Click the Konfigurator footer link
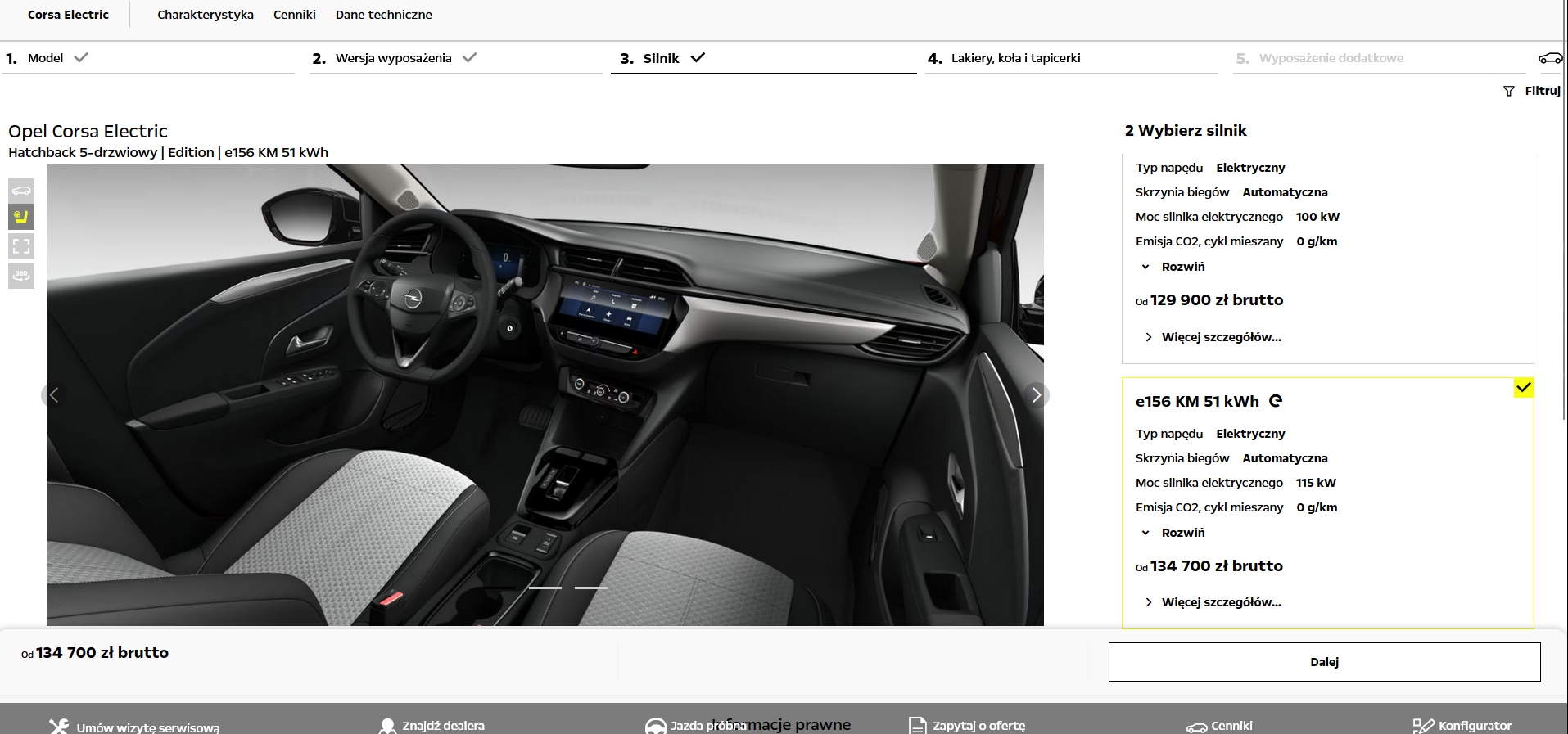 pyautogui.click(x=1475, y=726)
